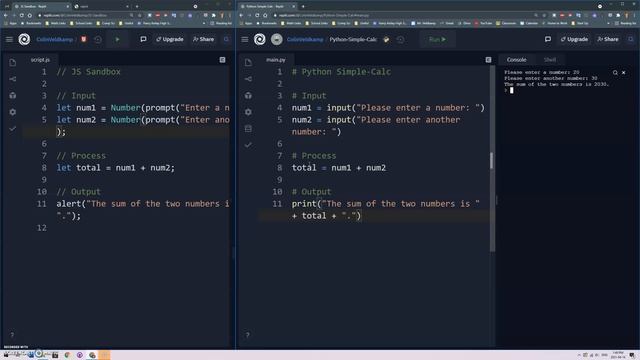The height and width of the screenshot is (360, 640).
Task: Switch to the Shell tab
Action: coord(550,60)
